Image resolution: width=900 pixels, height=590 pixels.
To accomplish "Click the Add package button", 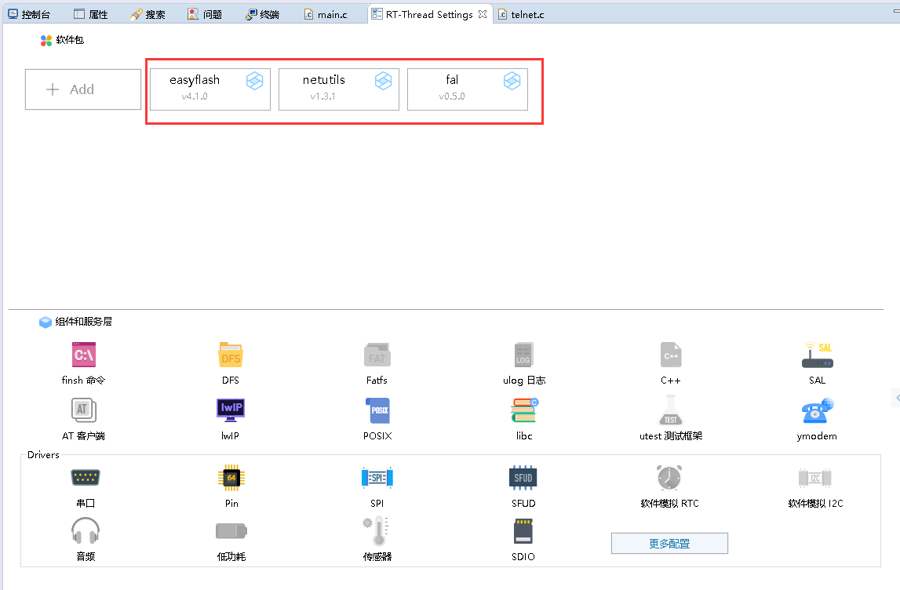I will point(83,89).
